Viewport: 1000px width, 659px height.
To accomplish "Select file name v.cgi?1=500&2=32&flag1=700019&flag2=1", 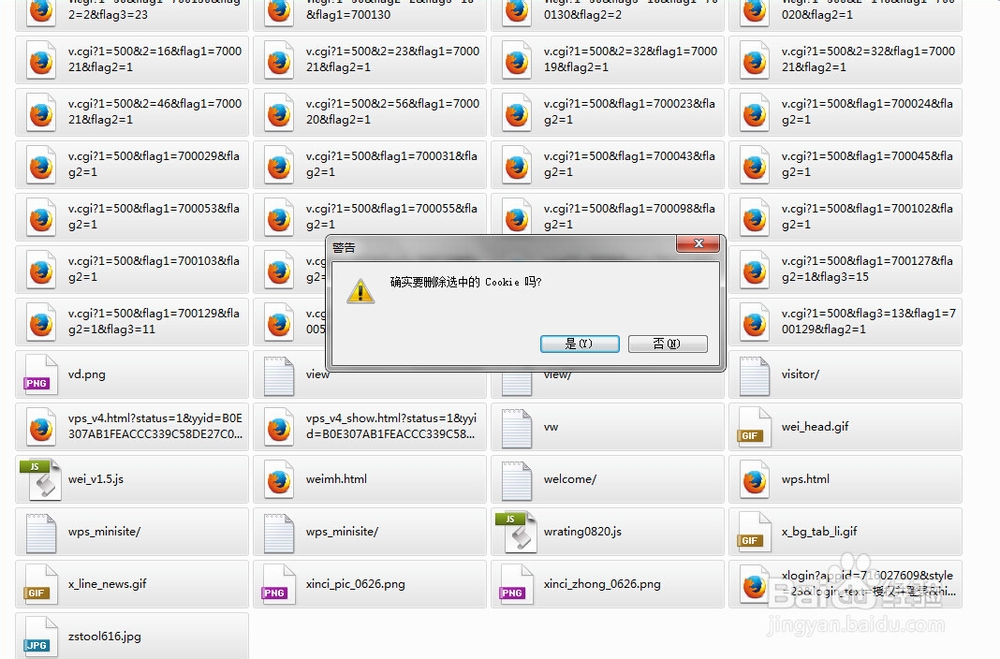I will click(630, 59).
